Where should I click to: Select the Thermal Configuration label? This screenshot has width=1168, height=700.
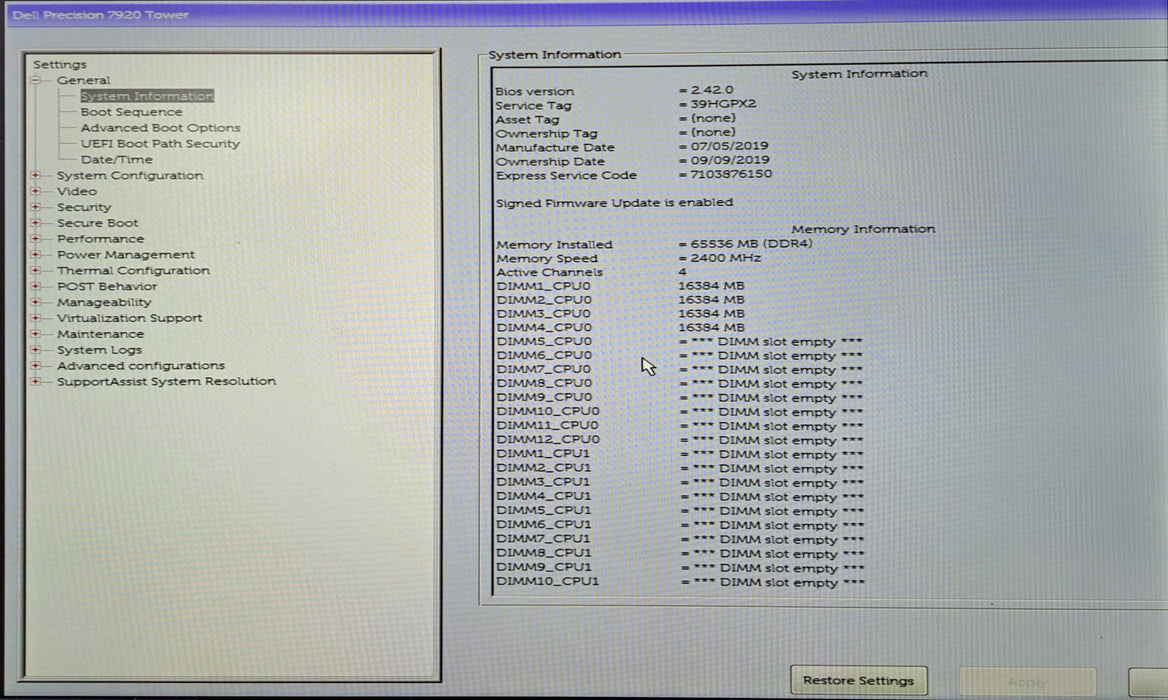coord(133,270)
